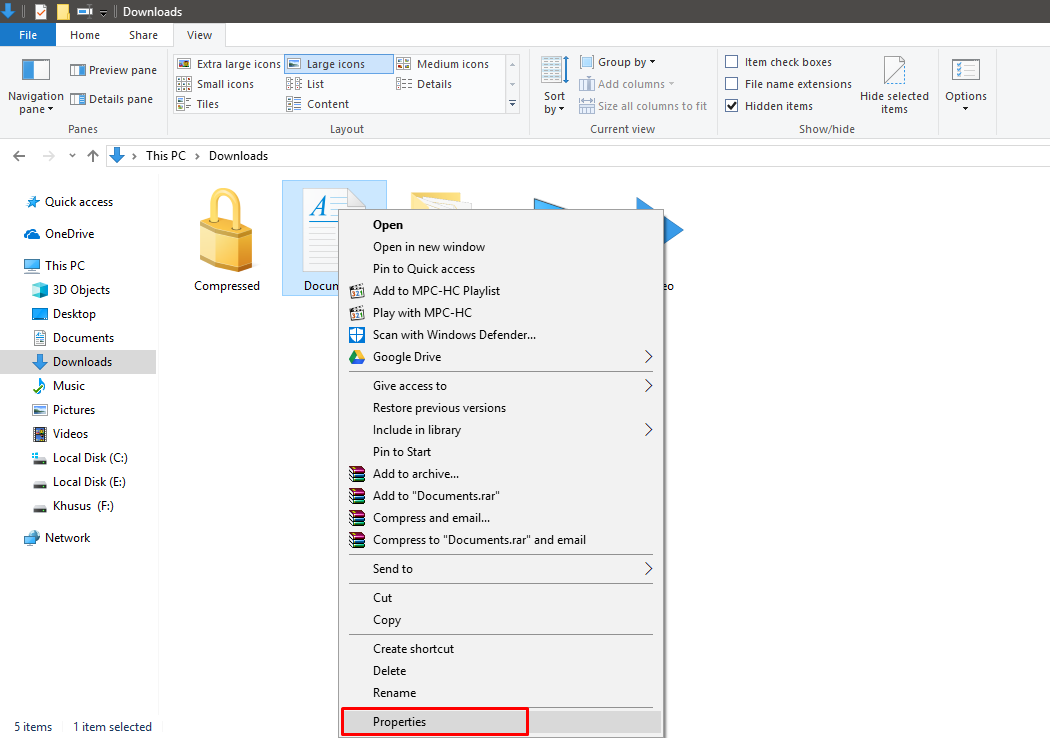Select This PC in navigation tree
Image resolution: width=1050 pixels, height=738 pixels.
(x=64, y=265)
